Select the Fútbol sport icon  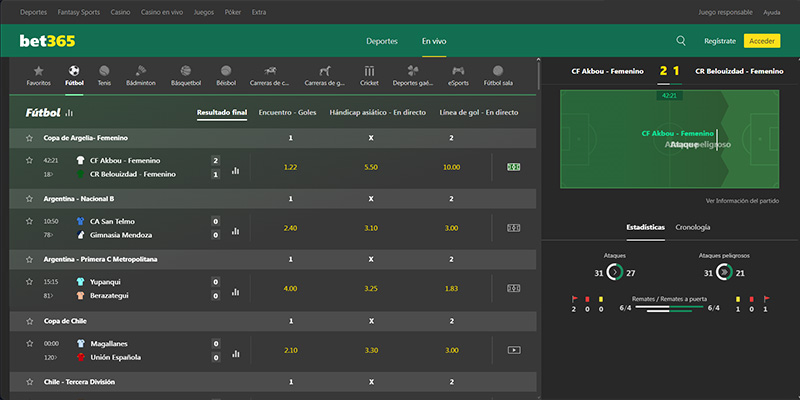pyautogui.click(x=74, y=71)
